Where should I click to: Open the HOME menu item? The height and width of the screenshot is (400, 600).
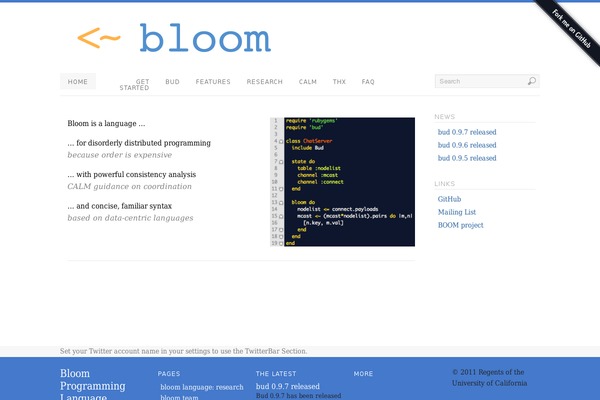click(x=78, y=82)
